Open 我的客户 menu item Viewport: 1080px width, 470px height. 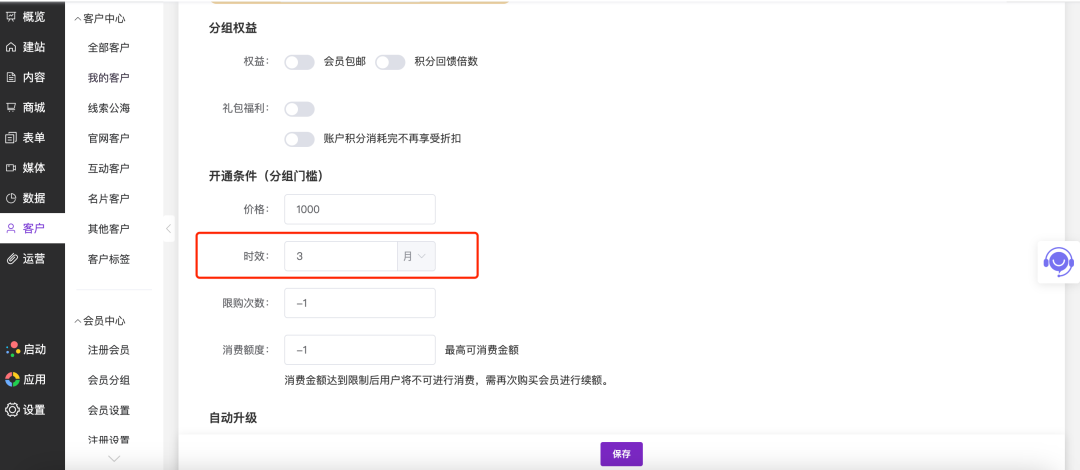click(x=109, y=78)
